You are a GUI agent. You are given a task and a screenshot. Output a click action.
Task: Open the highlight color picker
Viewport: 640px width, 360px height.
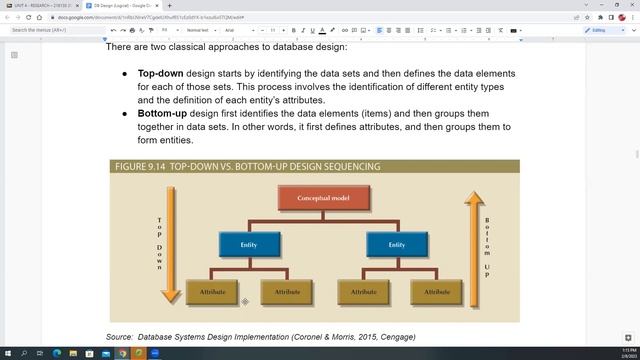(332, 30)
